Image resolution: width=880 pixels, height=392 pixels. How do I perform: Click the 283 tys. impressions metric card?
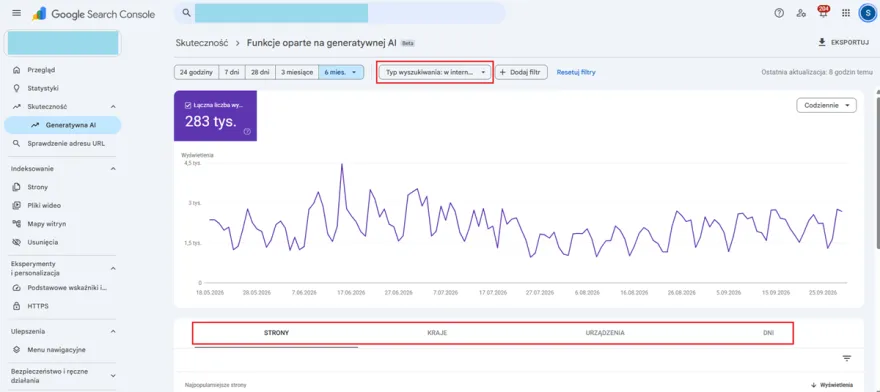point(216,116)
